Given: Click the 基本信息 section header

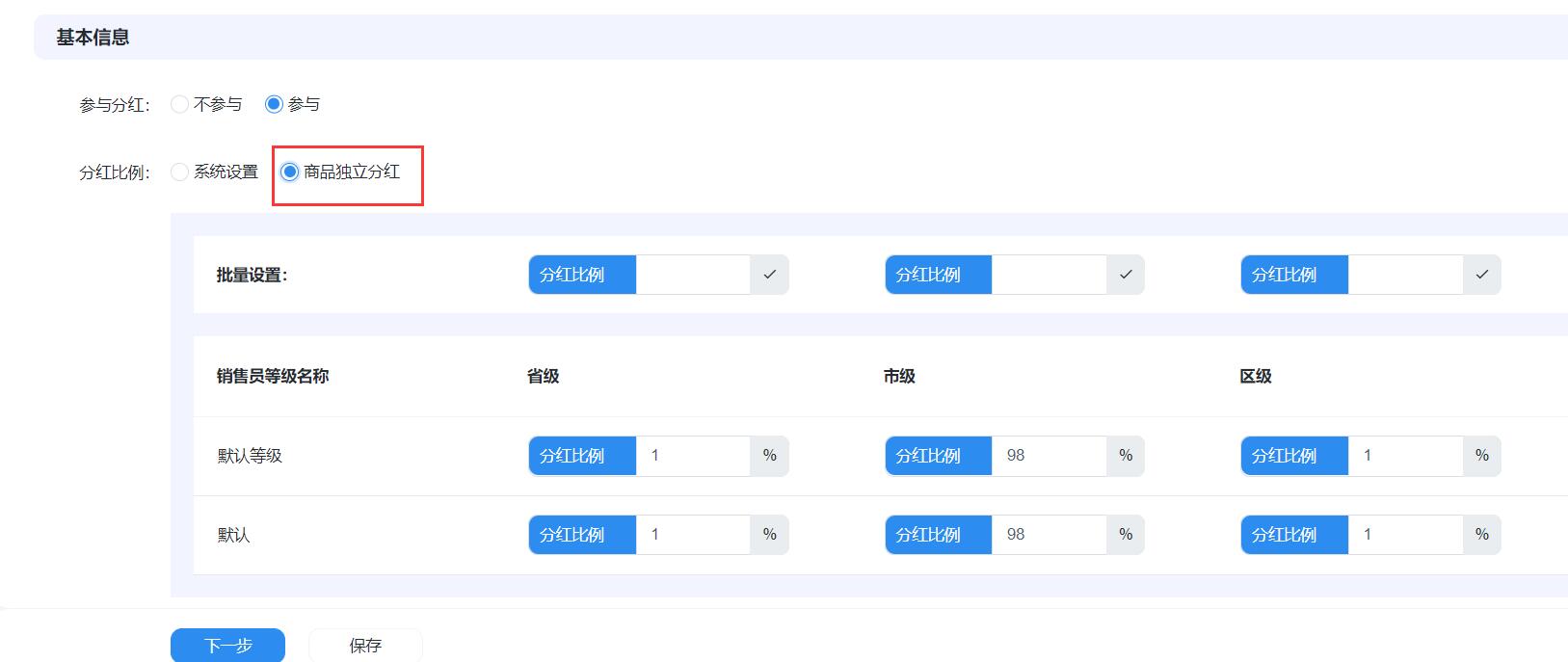Looking at the screenshot, I should coord(93,38).
